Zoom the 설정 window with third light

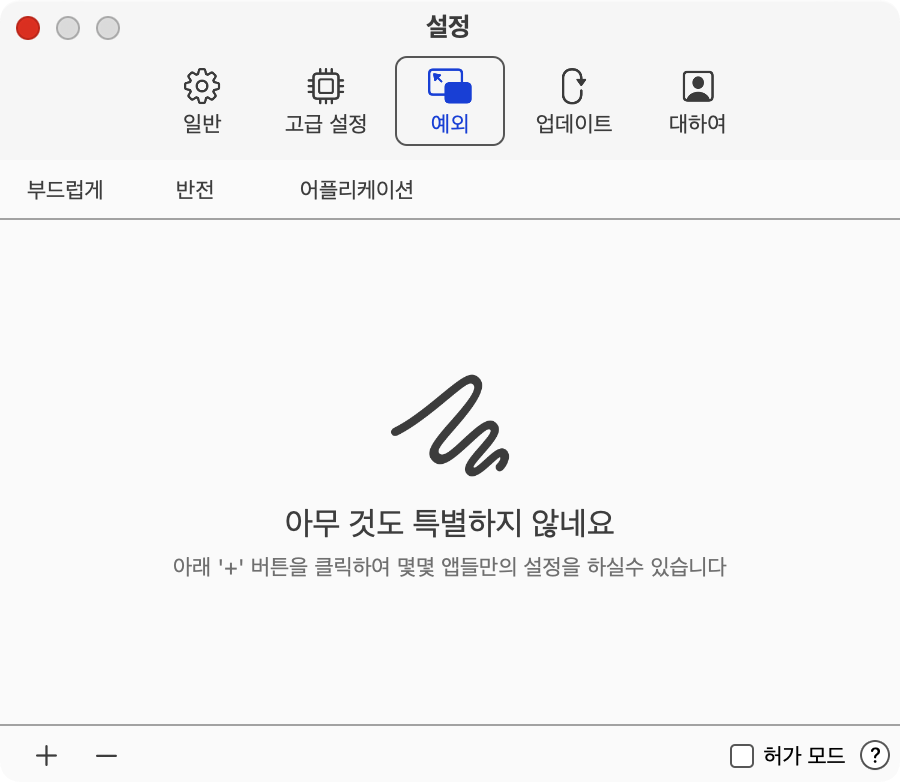pyautogui.click(x=108, y=28)
